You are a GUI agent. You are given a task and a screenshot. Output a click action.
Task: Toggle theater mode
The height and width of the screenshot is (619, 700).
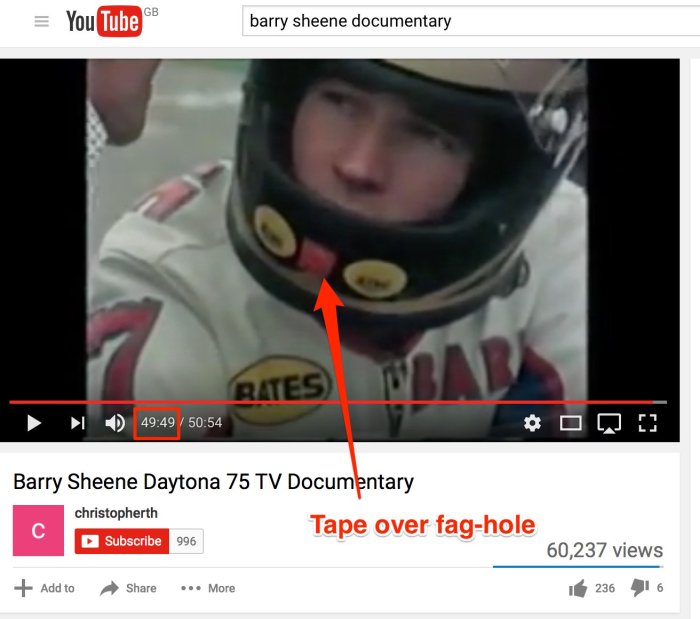coord(570,423)
